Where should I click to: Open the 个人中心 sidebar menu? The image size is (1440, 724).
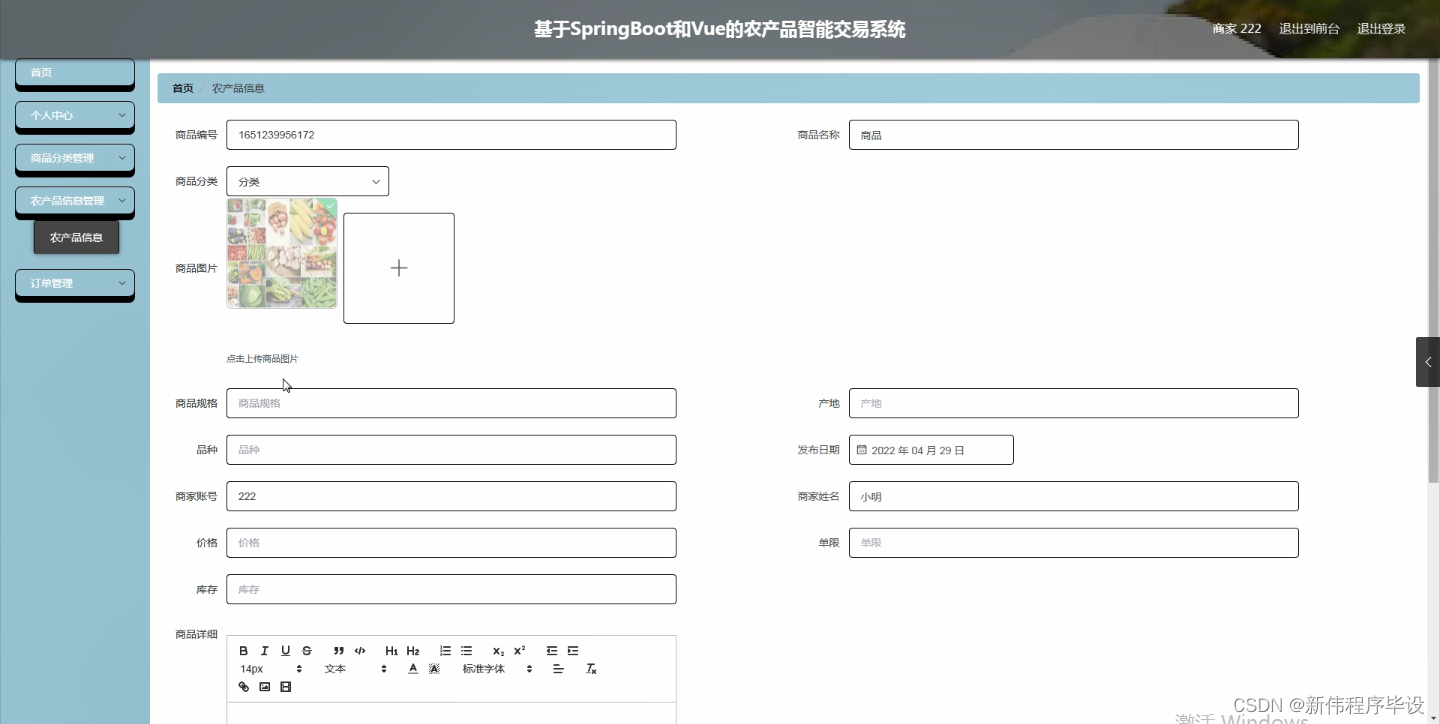pos(74,116)
